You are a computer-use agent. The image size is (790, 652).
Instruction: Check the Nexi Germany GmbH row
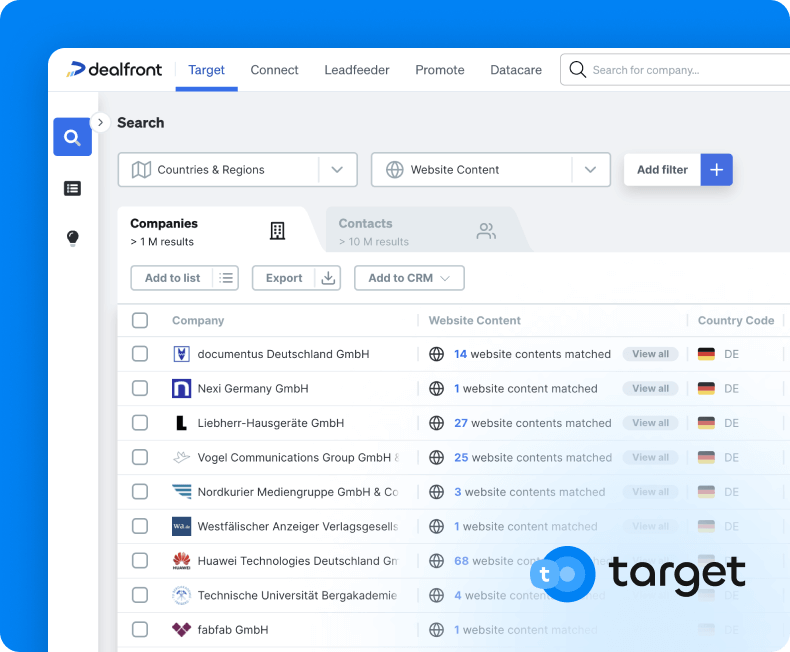(140, 388)
